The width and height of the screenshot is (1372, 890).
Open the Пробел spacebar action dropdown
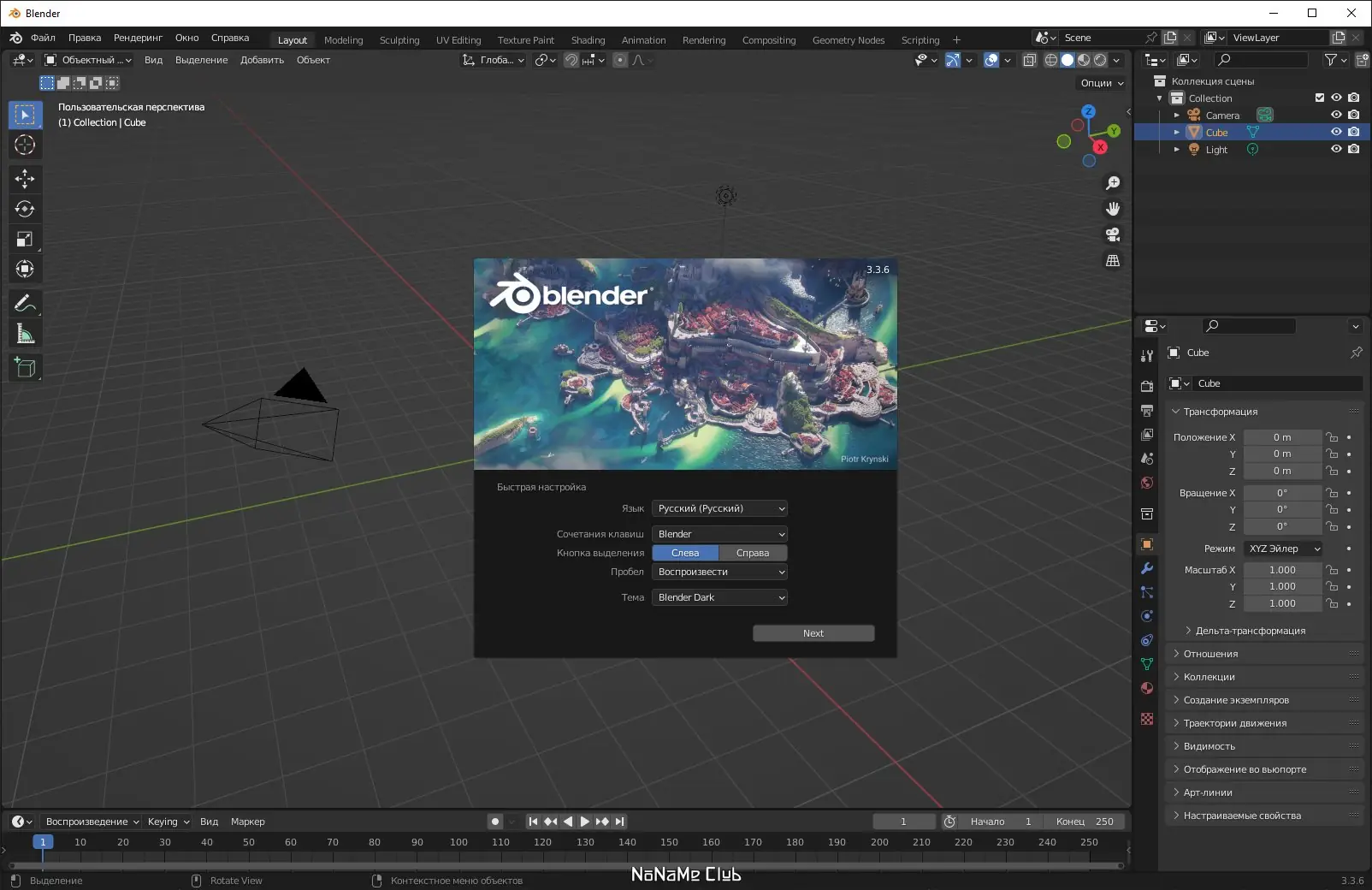pos(719,572)
